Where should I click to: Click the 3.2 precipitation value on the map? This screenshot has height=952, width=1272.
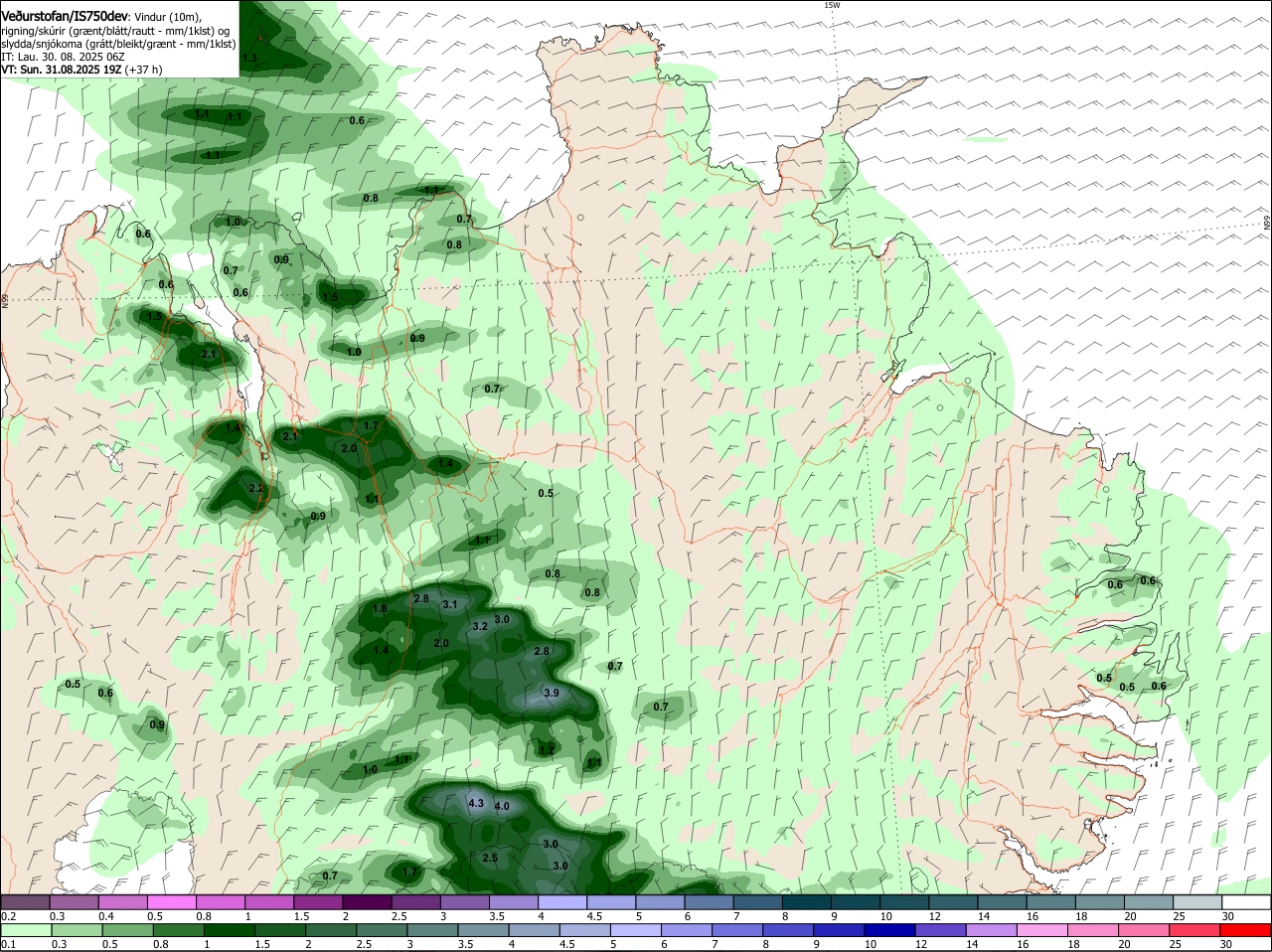click(480, 626)
